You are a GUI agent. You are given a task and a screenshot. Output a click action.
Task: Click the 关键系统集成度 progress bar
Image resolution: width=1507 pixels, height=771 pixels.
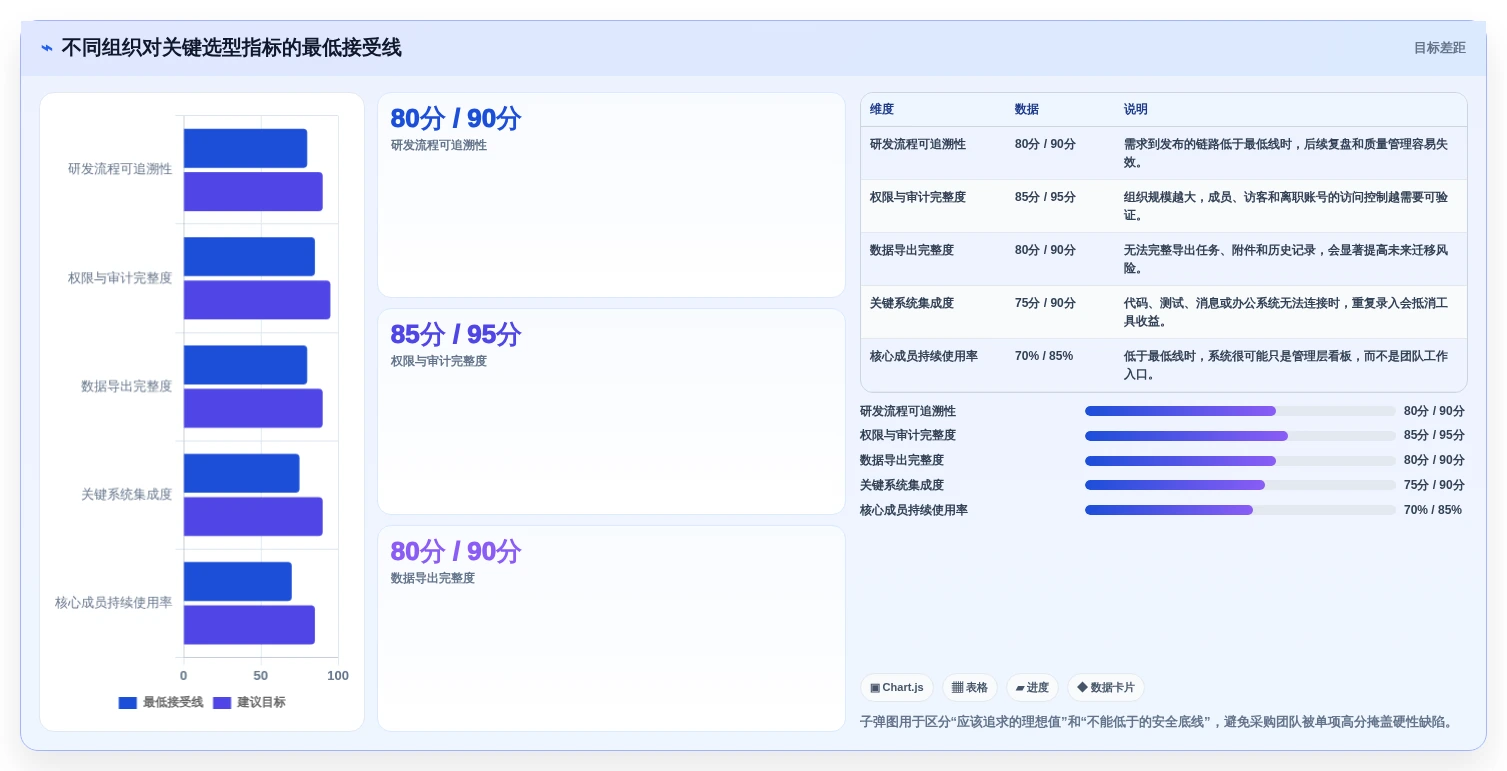[x=1240, y=485]
